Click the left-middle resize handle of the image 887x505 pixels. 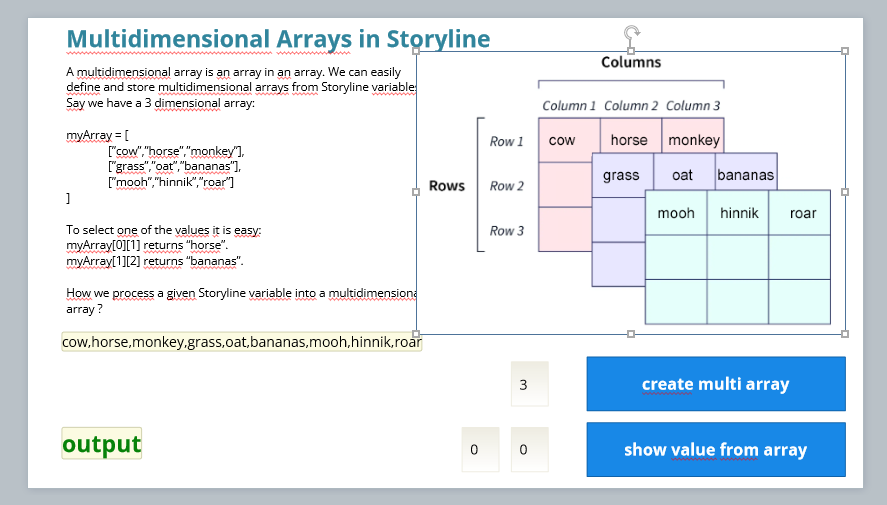[417, 191]
